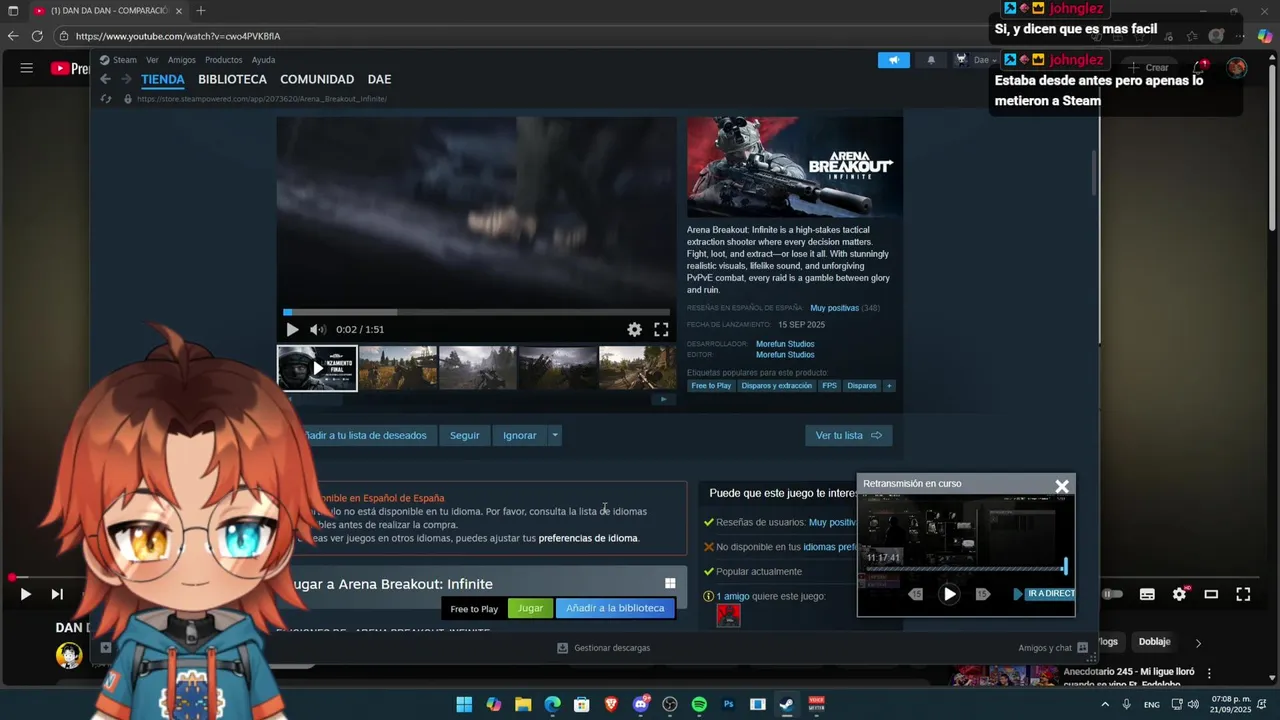The width and height of the screenshot is (1280, 720).
Task: Select the second screenshot thumbnail
Action: [x=398, y=368]
